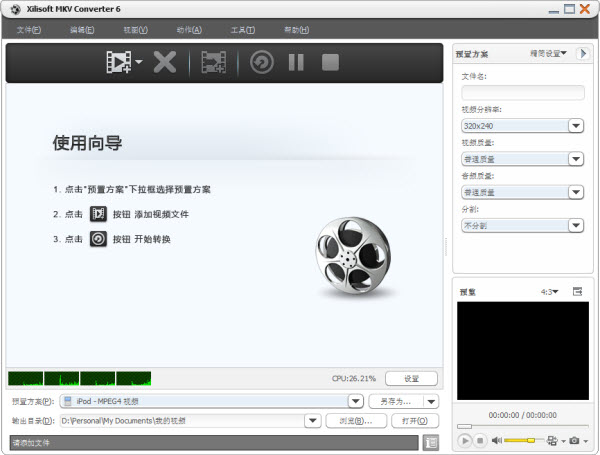Click the preview display mode icon
Image resolution: width=600 pixels, height=455 pixels.
[x=552, y=440]
